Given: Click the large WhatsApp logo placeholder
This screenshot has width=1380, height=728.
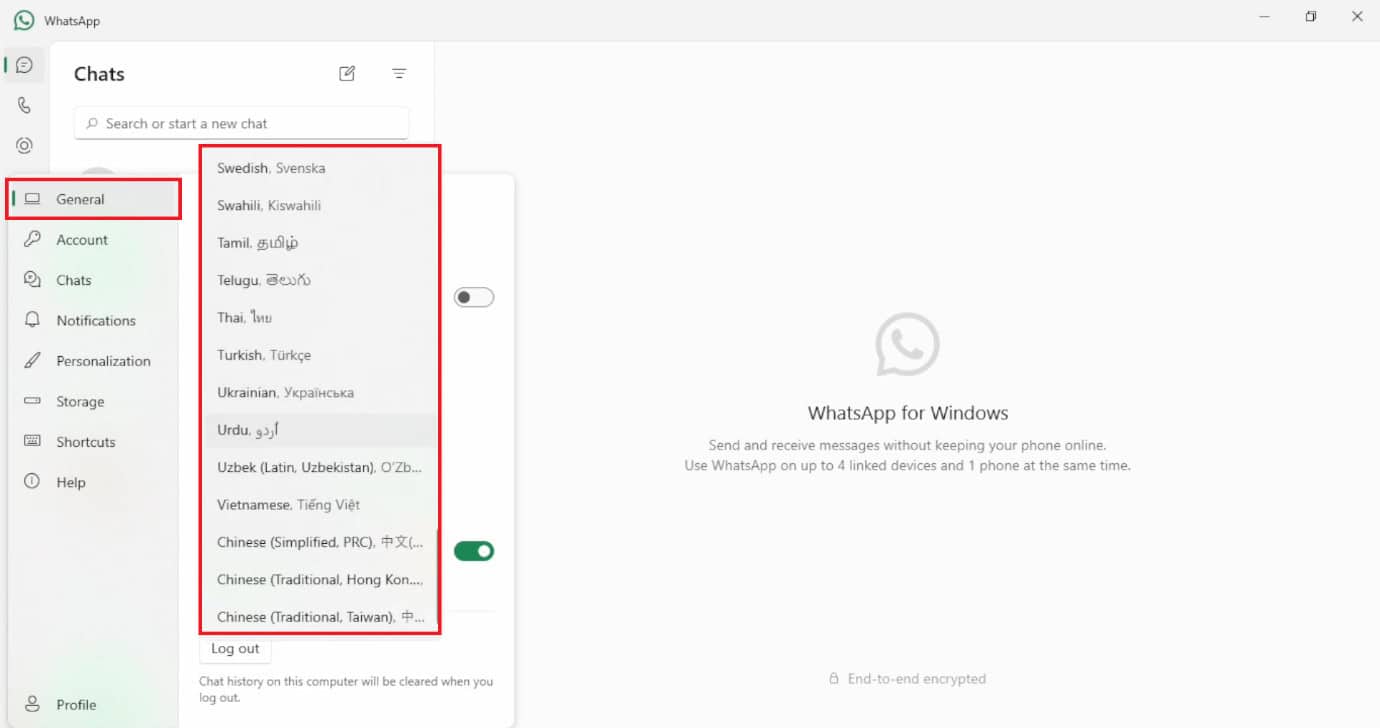Looking at the screenshot, I should [x=907, y=345].
